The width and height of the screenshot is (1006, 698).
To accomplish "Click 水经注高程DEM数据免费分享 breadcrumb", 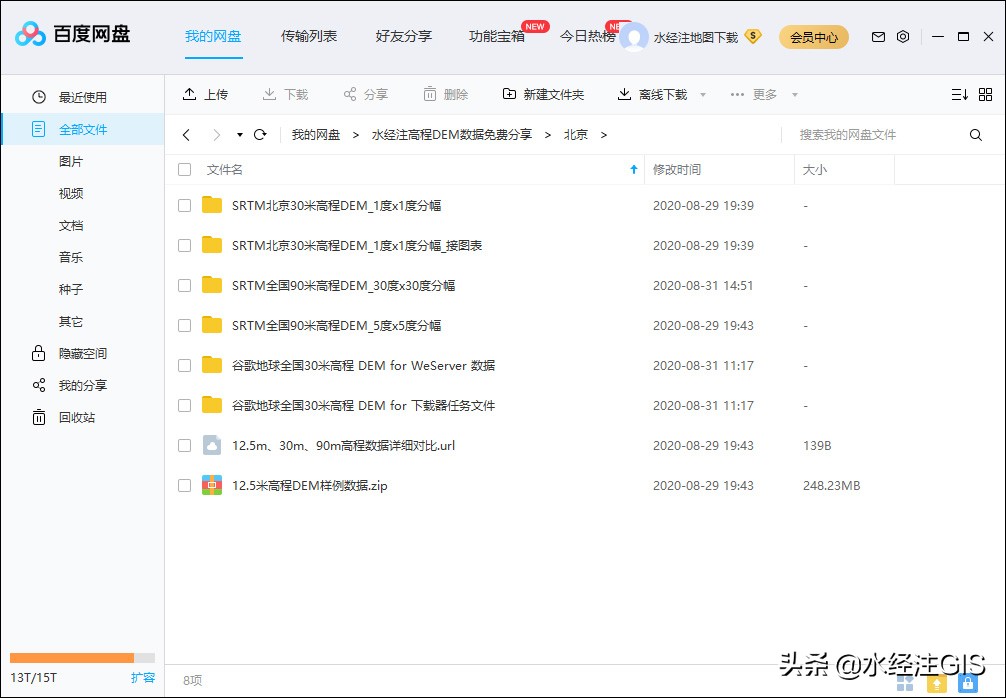I will pos(452,135).
